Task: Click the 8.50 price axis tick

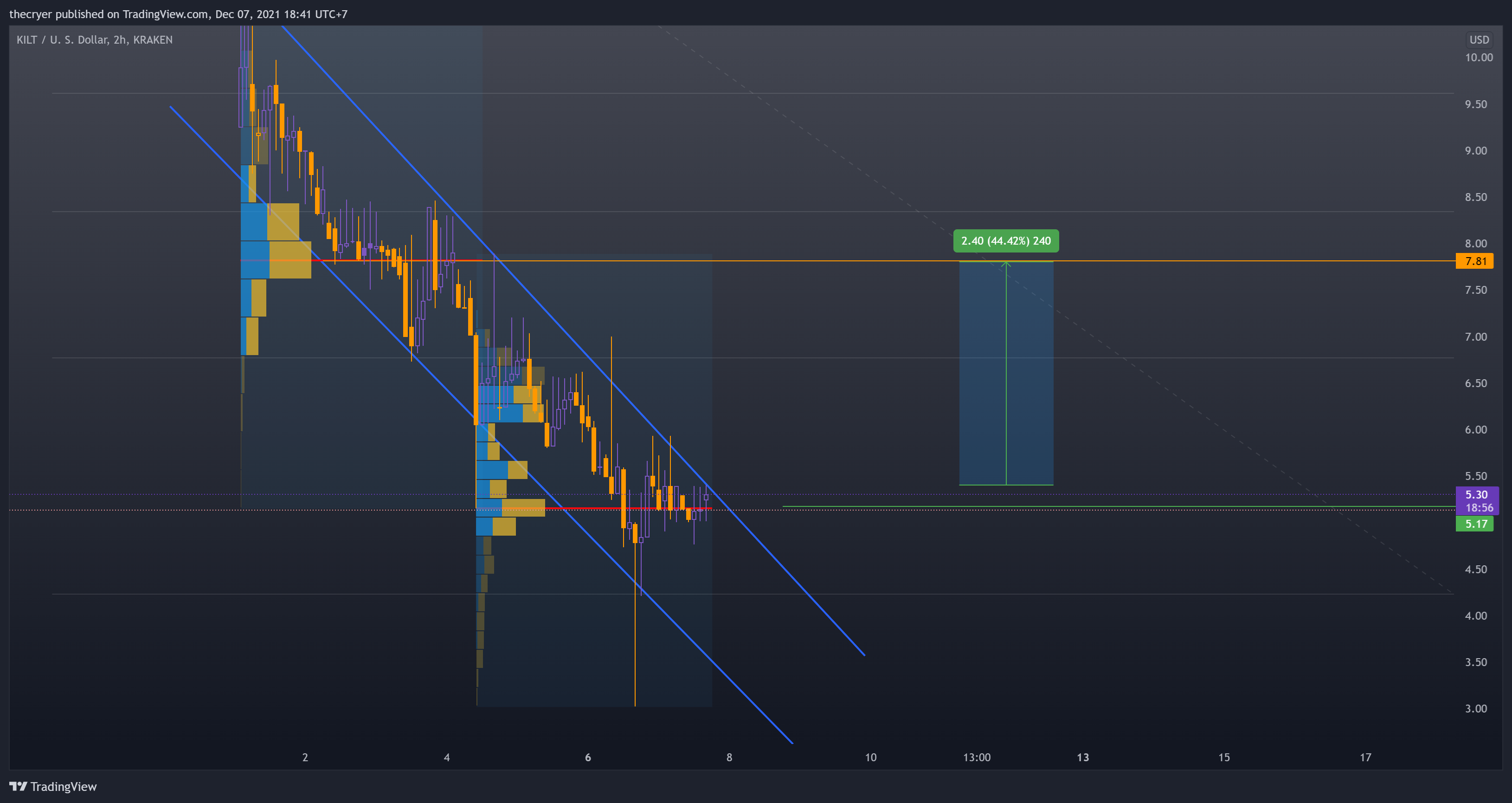Action: [x=1476, y=197]
